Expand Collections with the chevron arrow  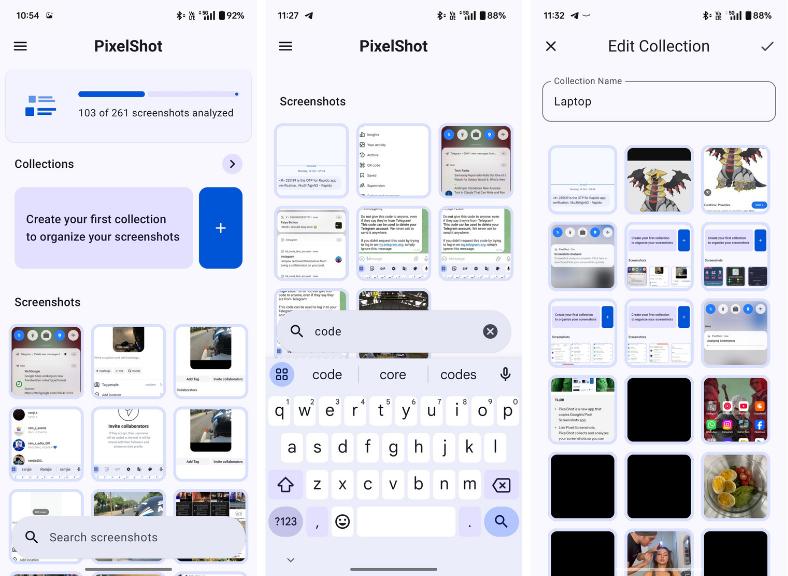232,164
